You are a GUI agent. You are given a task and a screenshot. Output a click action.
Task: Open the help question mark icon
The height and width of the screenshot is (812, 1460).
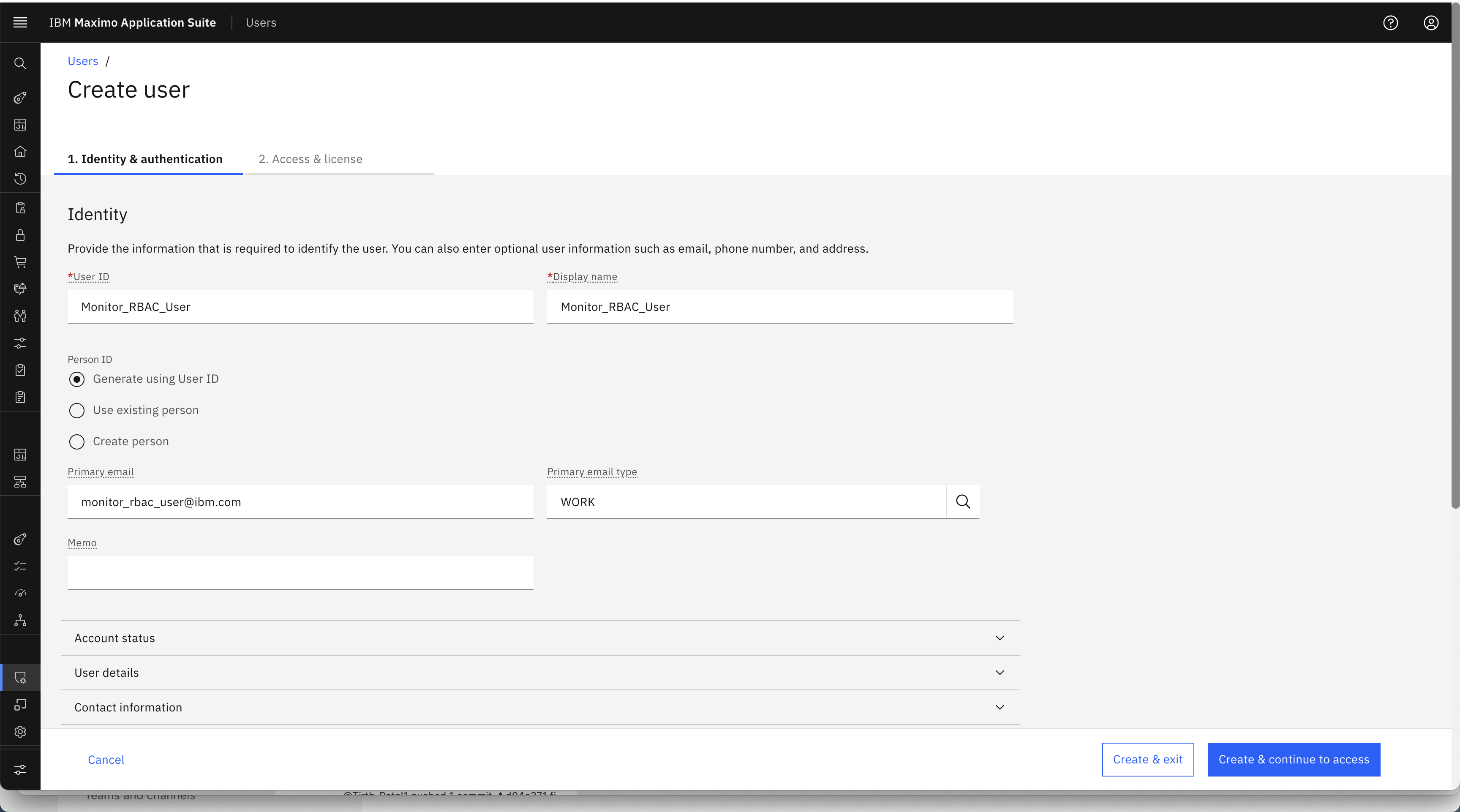(x=1390, y=23)
